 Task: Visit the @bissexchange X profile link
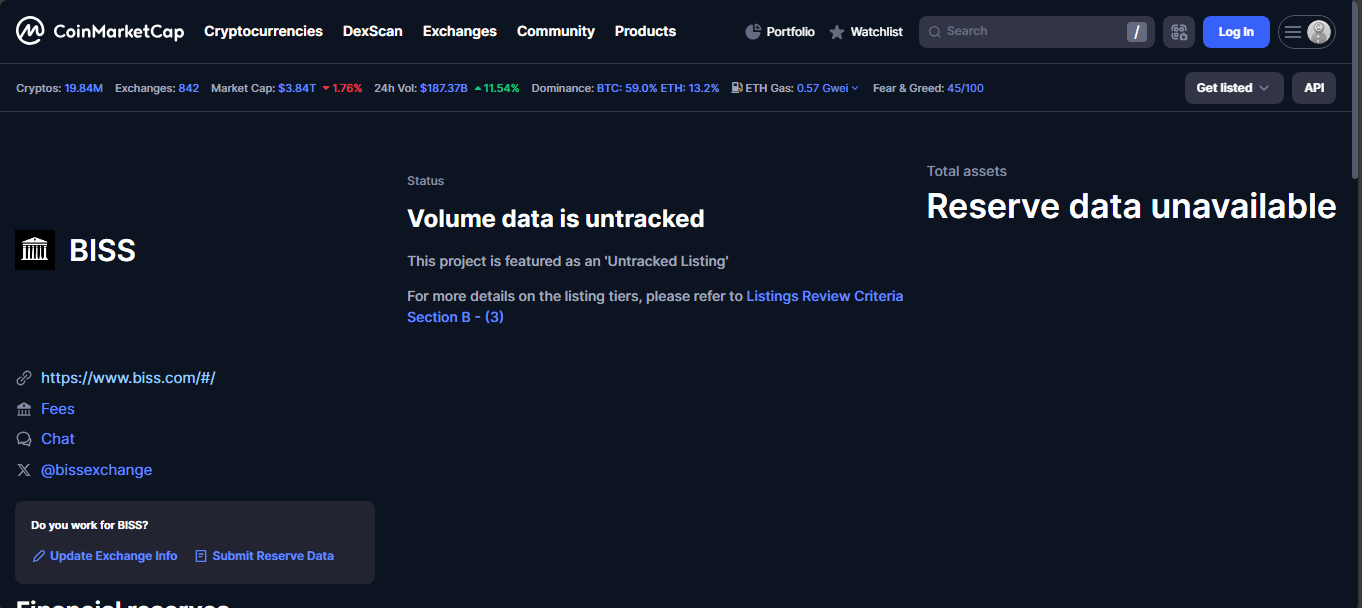pos(96,470)
